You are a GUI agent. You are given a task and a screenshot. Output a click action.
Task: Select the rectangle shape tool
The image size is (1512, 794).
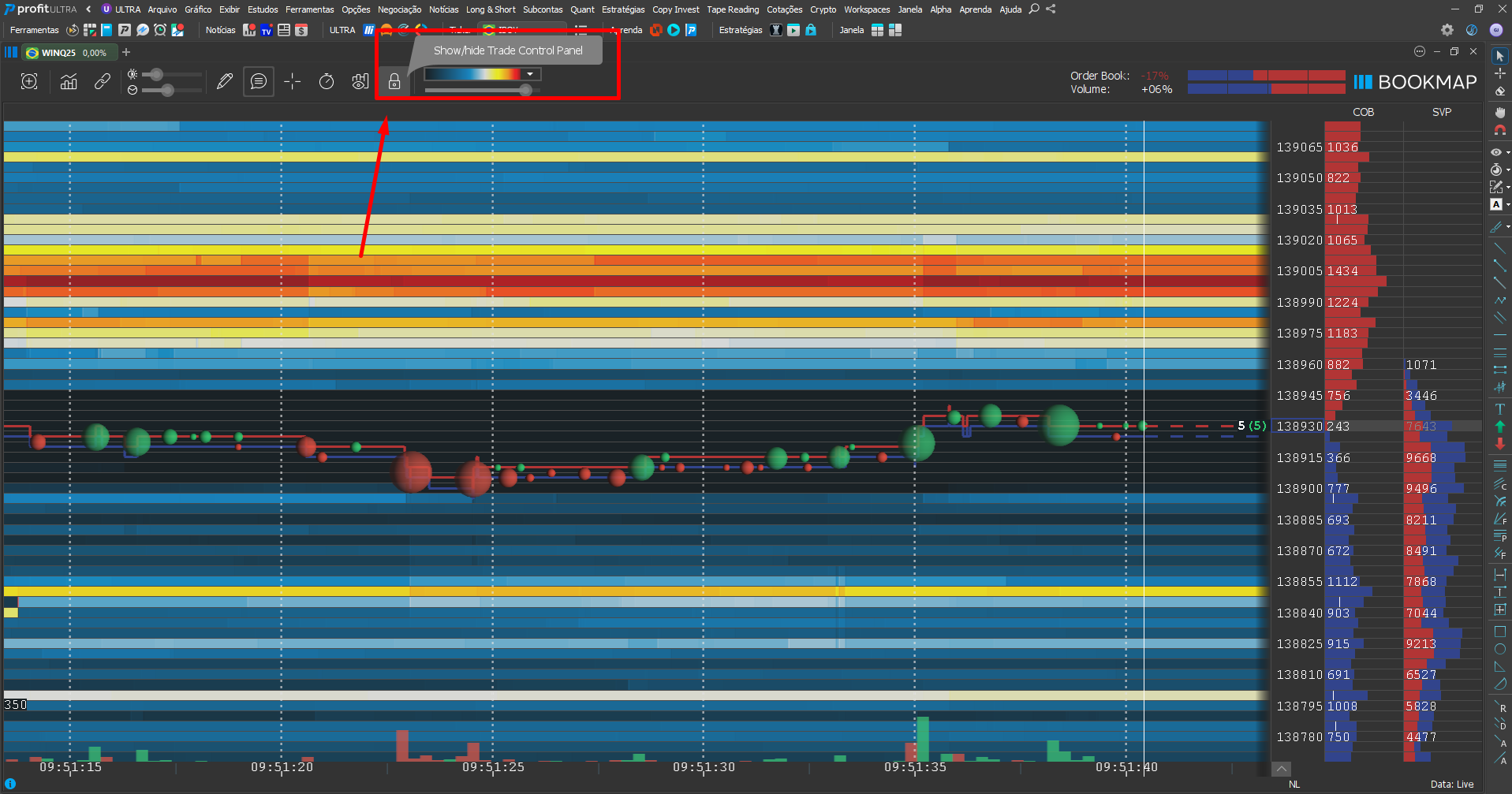1500,632
